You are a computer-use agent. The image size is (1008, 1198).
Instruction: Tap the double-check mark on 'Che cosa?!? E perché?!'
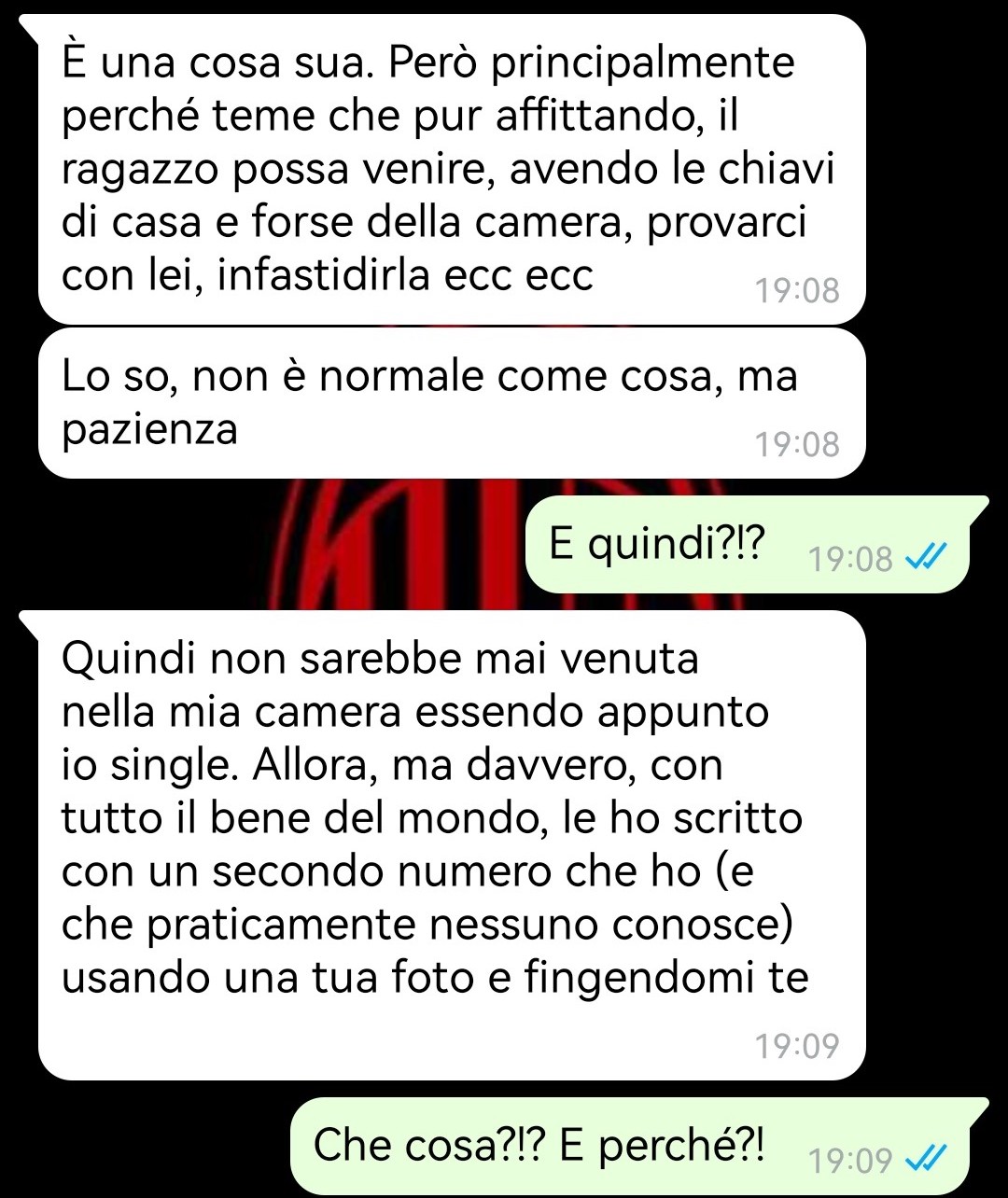[x=927, y=1160]
